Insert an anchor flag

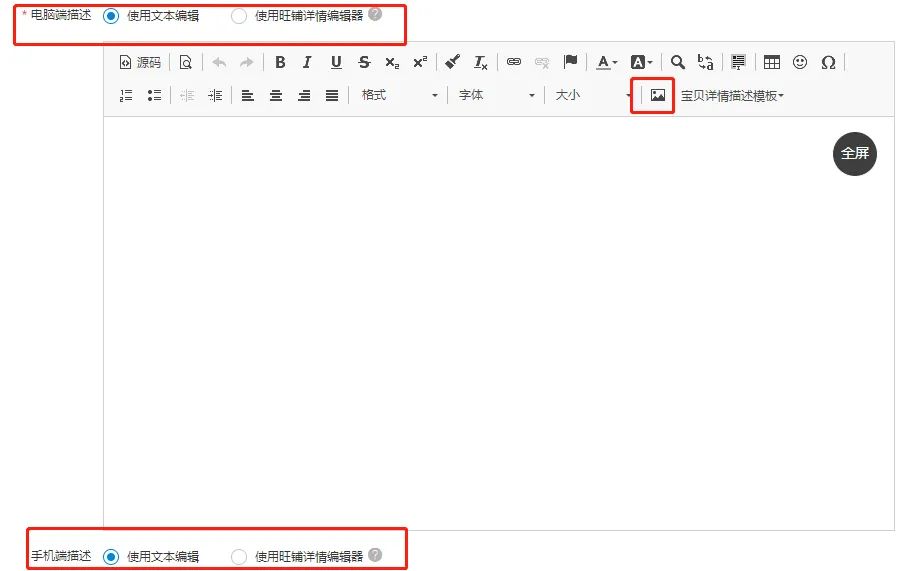click(x=570, y=62)
